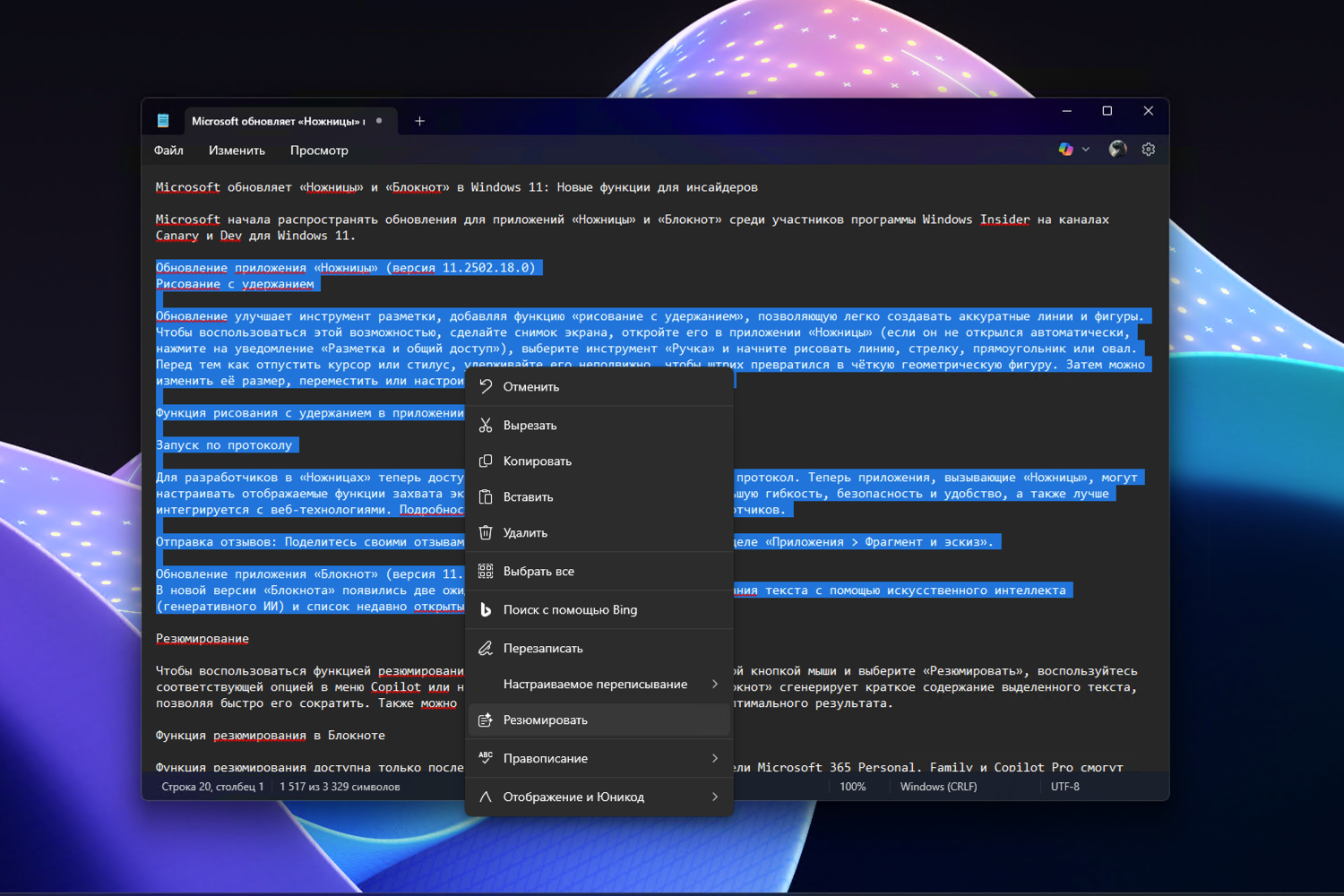Expand the Правописание submenu arrow
Screen dimensions: 1344x896
click(715, 759)
